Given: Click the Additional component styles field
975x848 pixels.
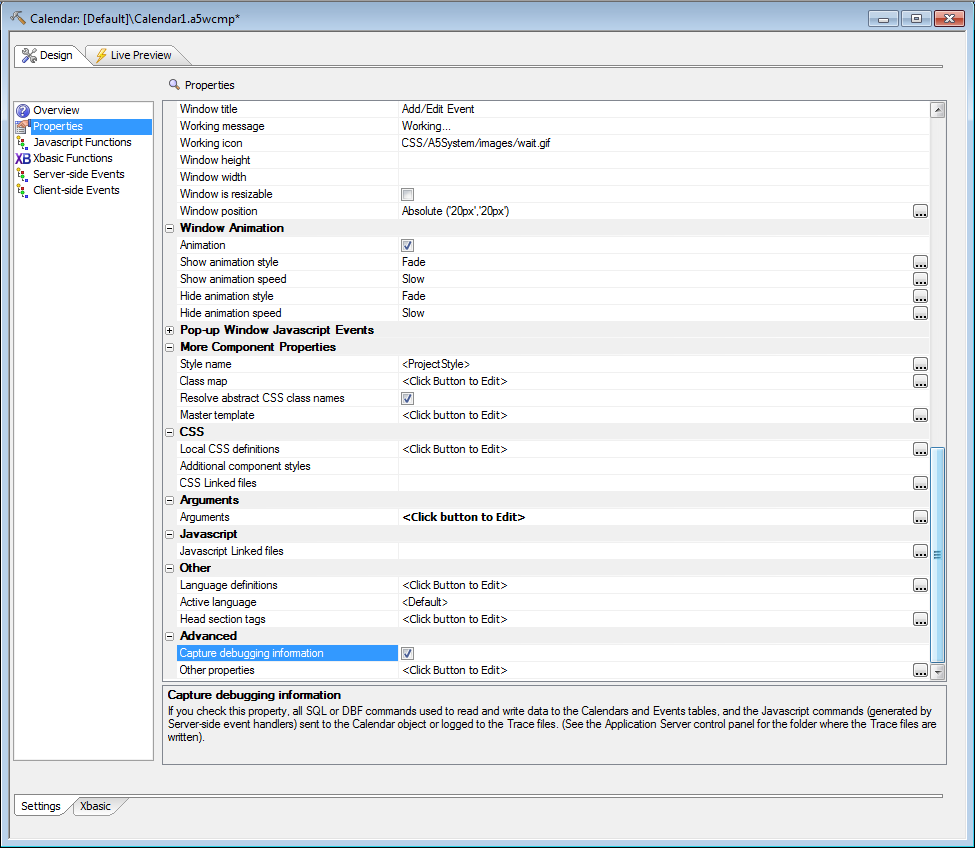Looking at the screenshot, I should (663, 466).
